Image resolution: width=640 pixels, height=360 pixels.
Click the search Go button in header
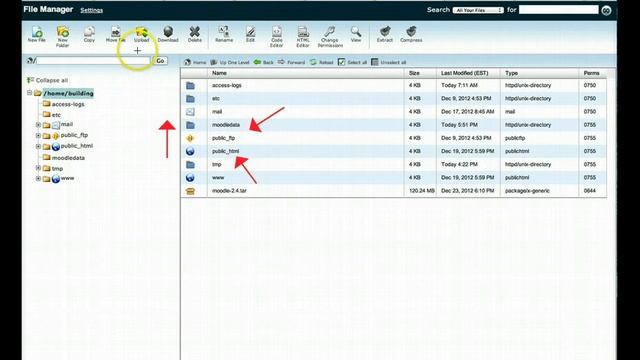(606, 10)
